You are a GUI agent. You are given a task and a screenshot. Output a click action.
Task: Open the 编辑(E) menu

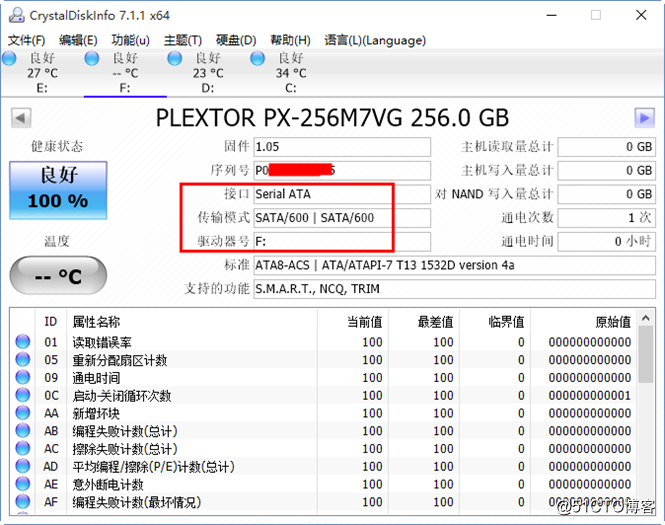pyautogui.click(x=78, y=40)
